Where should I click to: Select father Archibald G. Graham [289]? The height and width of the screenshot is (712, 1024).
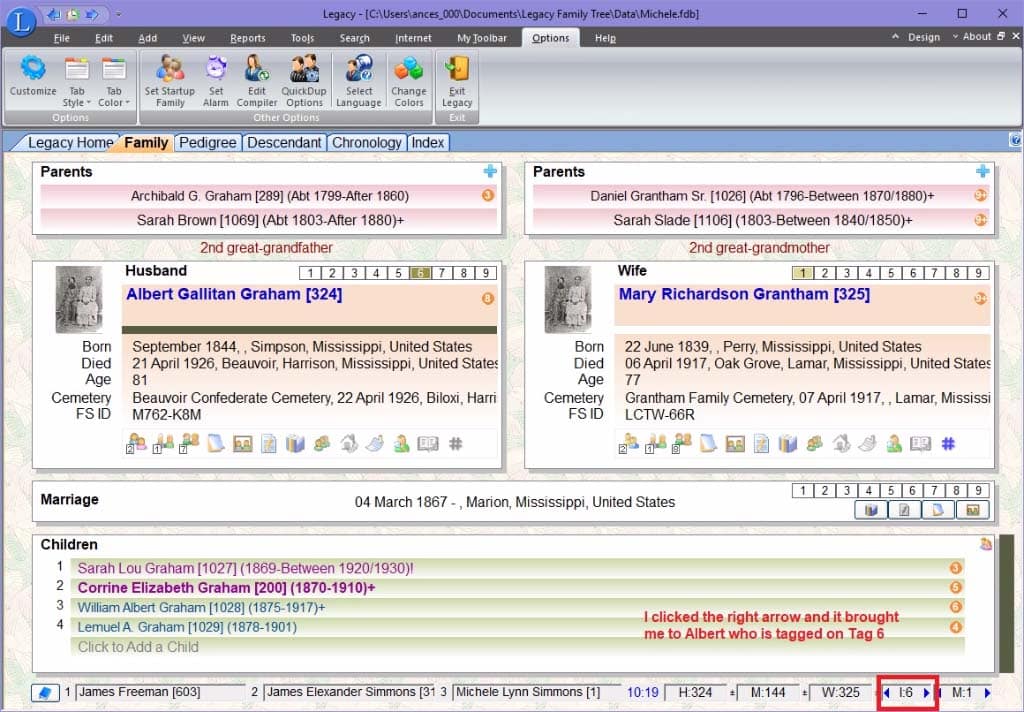(x=269, y=196)
